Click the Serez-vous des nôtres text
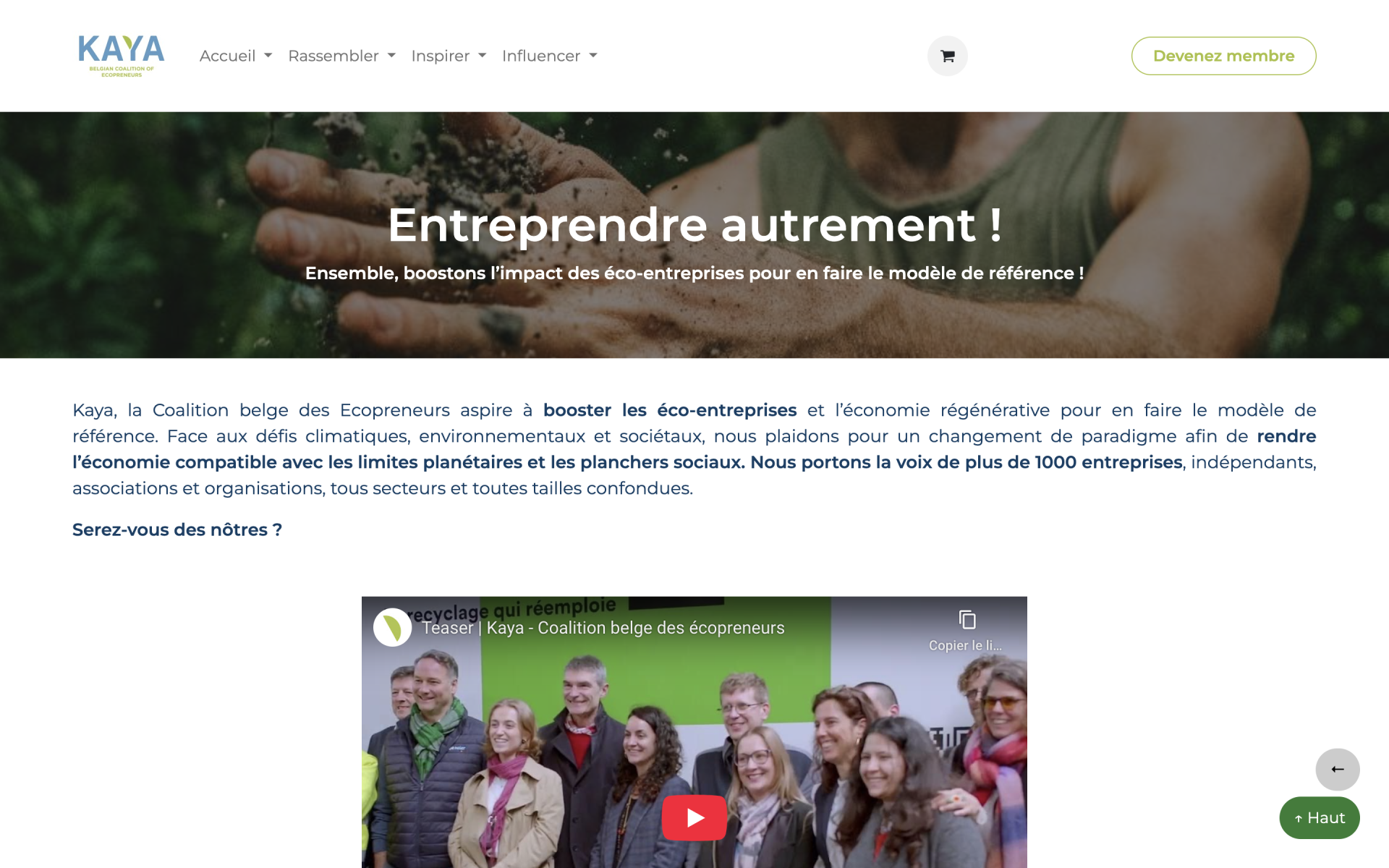1389x868 pixels. 177,529
